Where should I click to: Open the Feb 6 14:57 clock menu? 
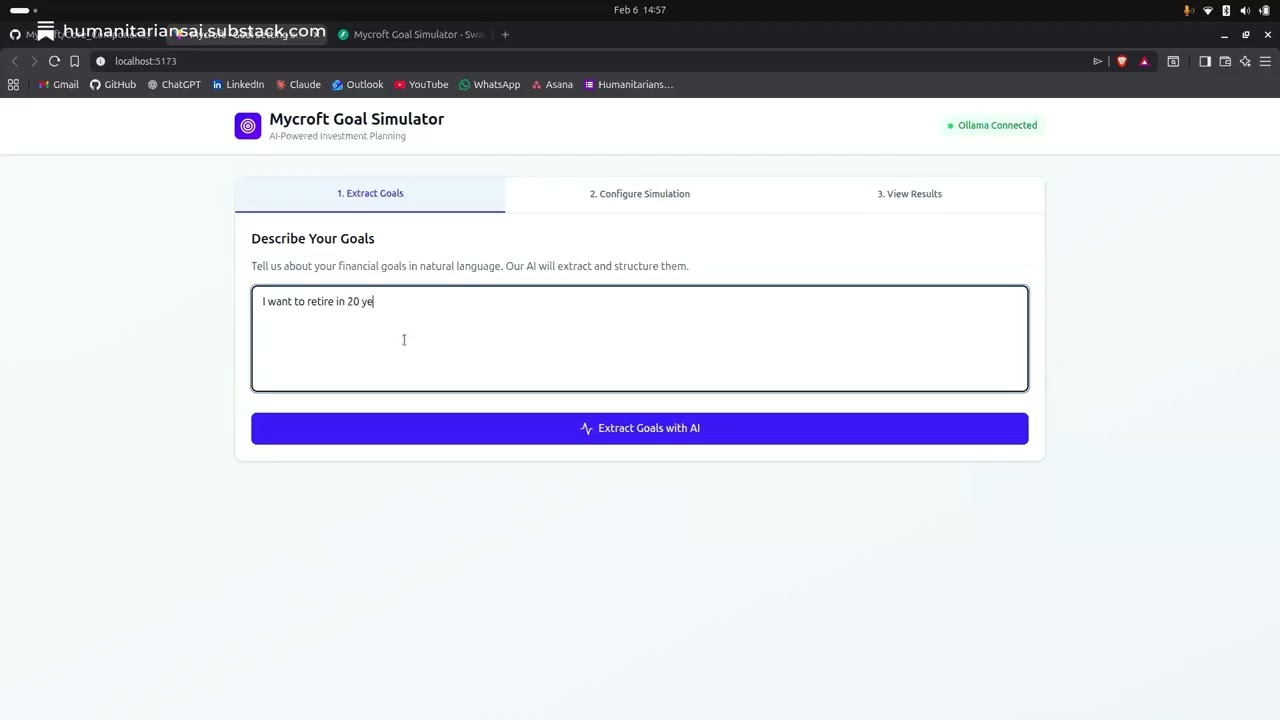click(640, 10)
